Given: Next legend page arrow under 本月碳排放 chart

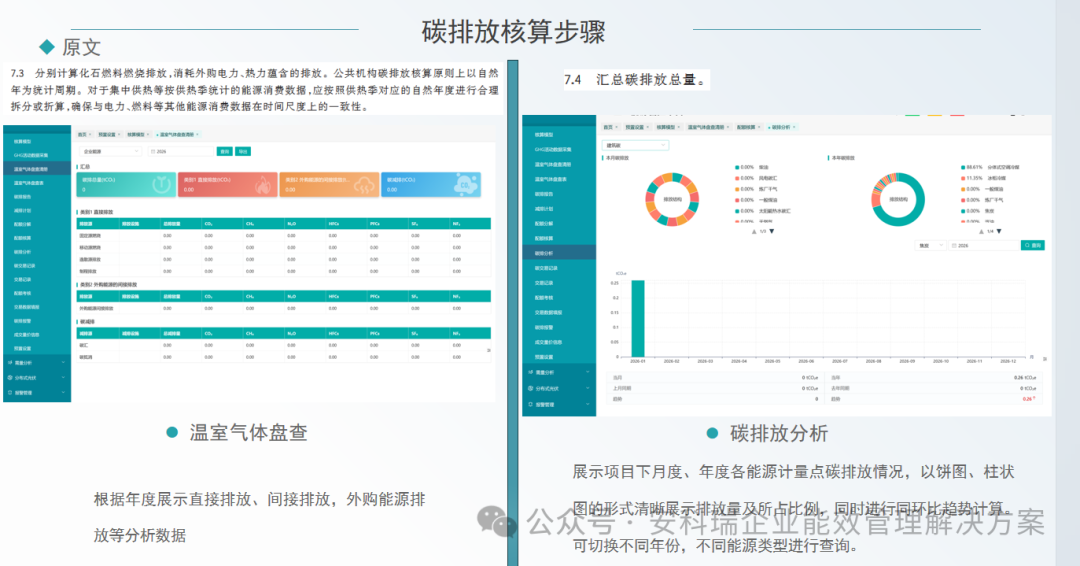Looking at the screenshot, I should 771,231.
